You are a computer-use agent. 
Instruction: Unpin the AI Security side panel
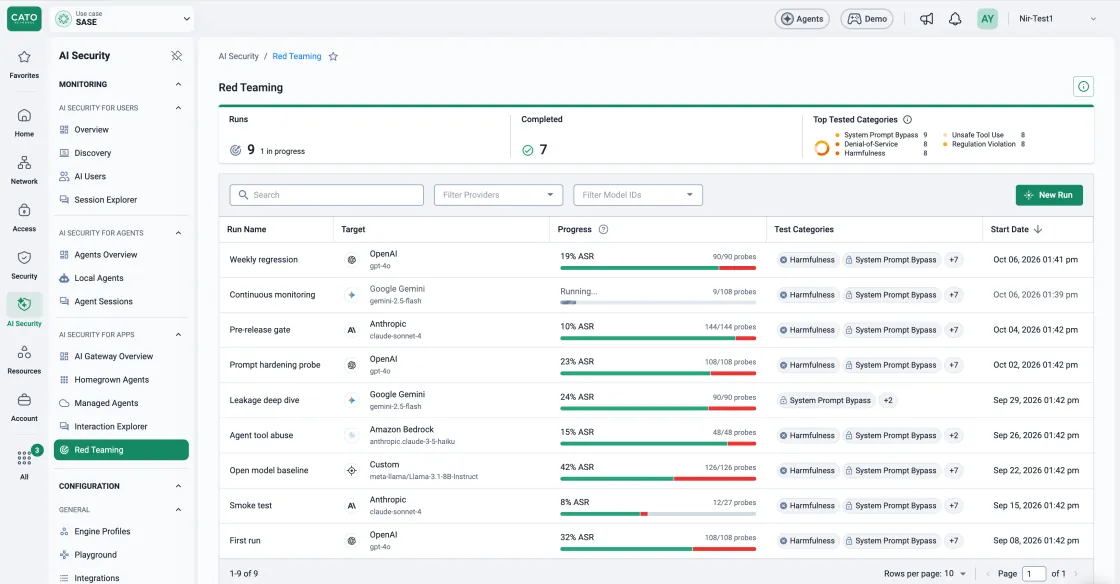176,56
